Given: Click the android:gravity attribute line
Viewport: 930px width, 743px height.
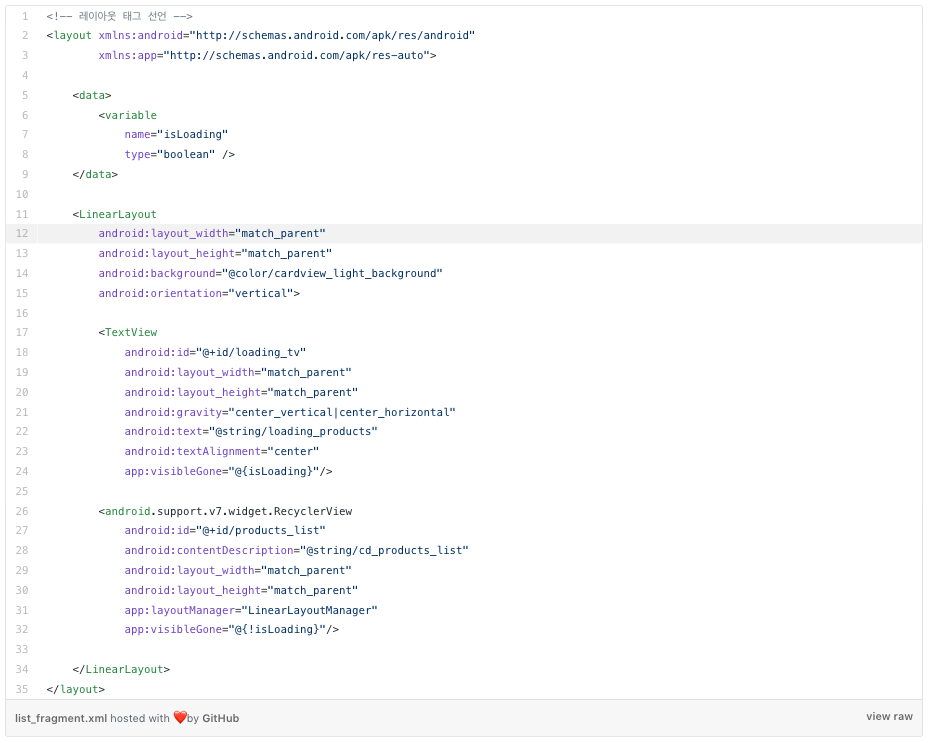Looking at the screenshot, I should [x=290, y=412].
